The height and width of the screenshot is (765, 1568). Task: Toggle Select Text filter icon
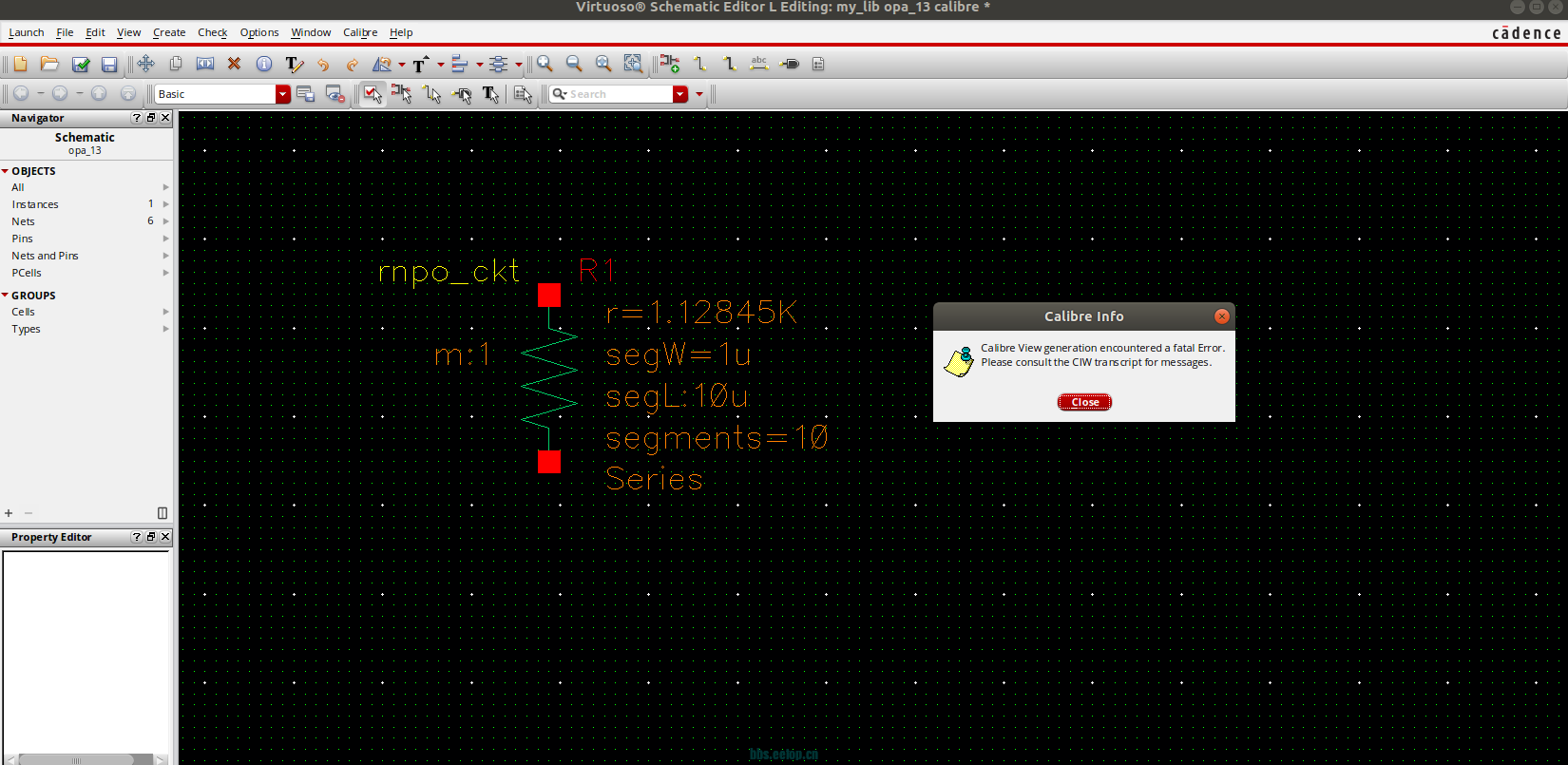(x=491, y=94)
